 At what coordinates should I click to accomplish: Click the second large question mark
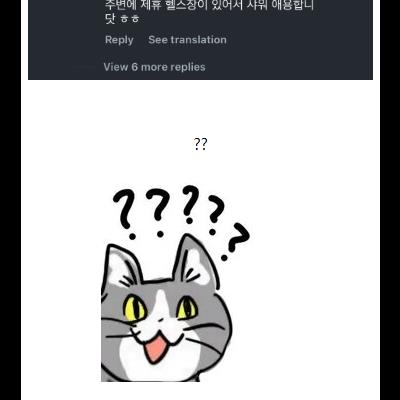[158, 213]
